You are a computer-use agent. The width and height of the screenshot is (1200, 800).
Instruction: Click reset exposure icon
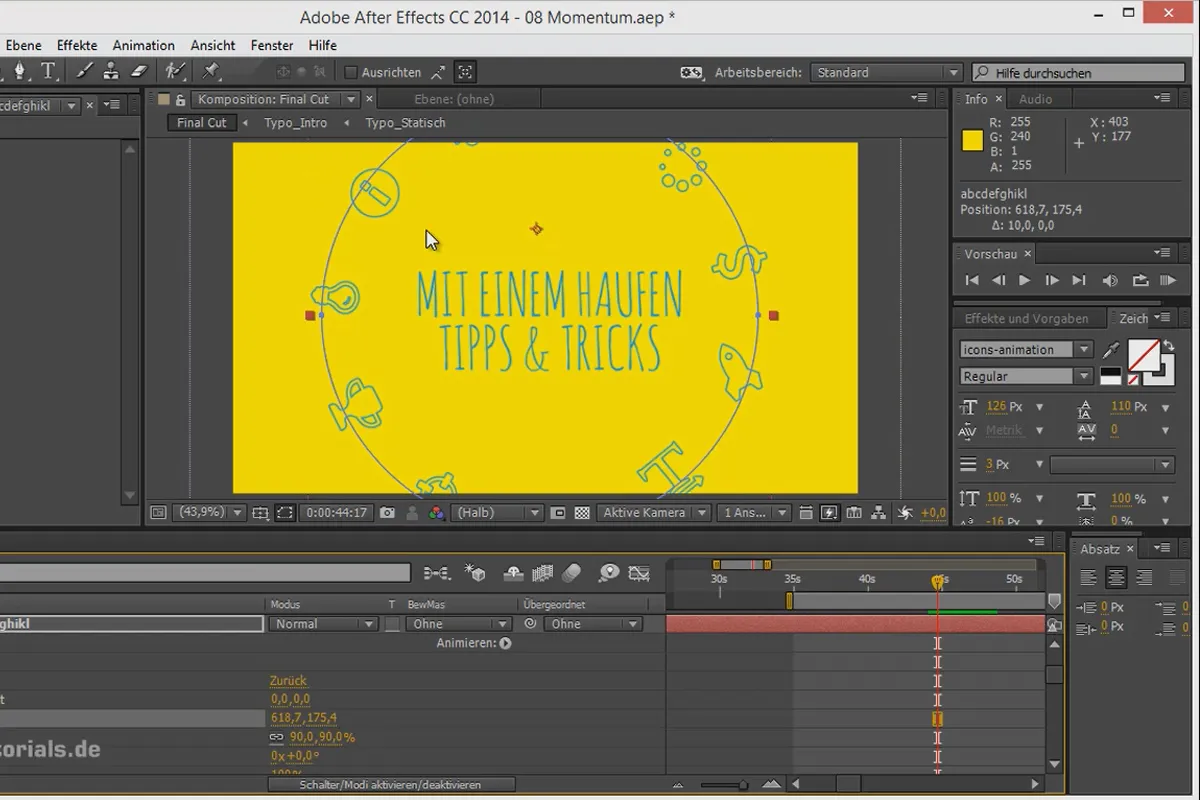904,513
